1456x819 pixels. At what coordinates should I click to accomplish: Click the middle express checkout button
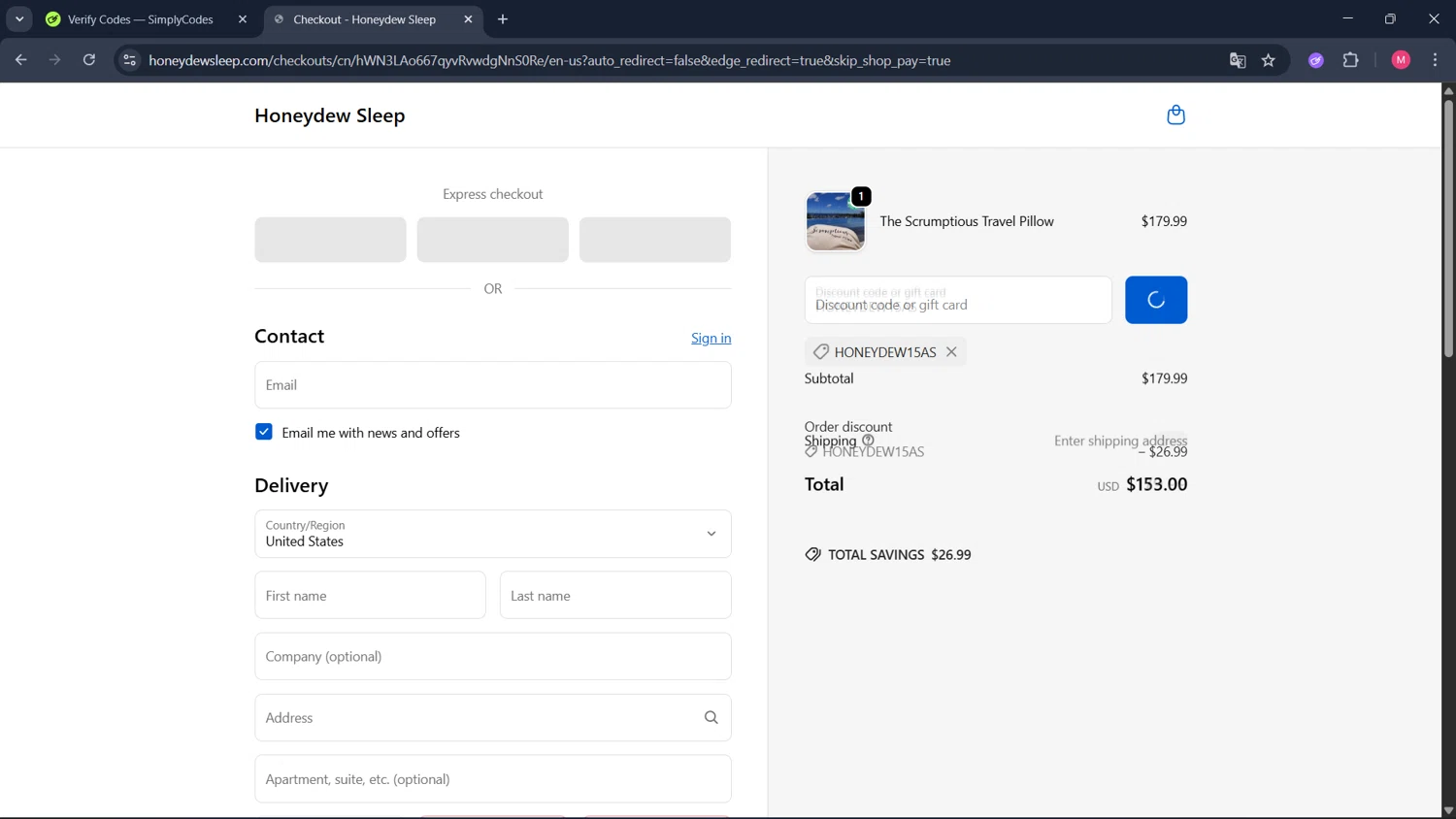click(492, 240)
